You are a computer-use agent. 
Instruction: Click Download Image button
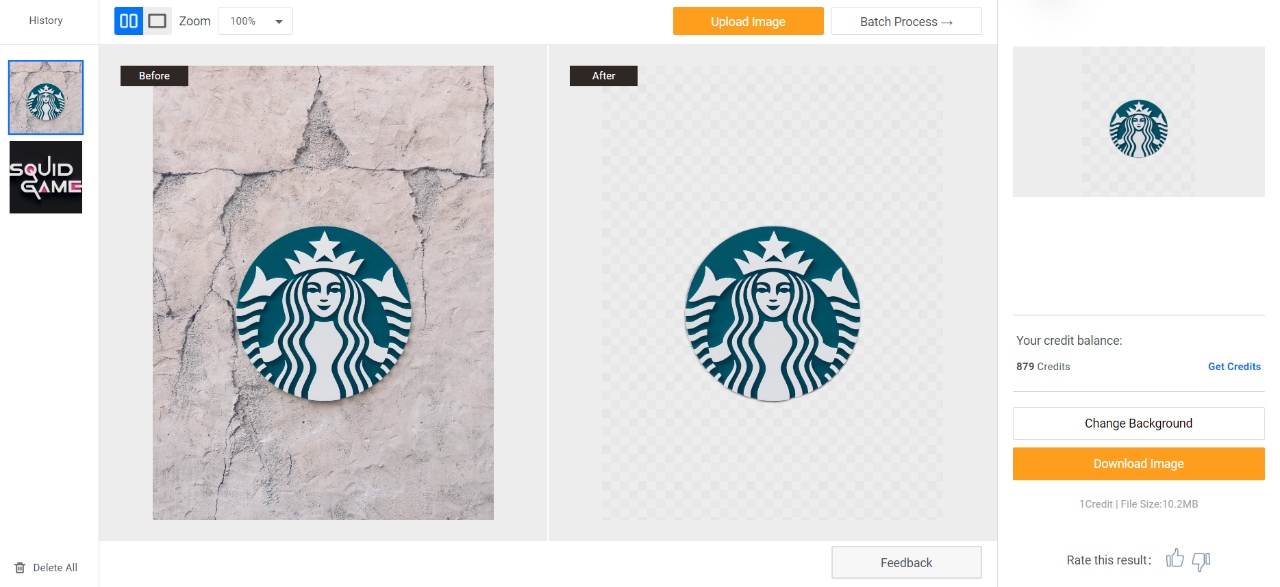(1138, 464)
